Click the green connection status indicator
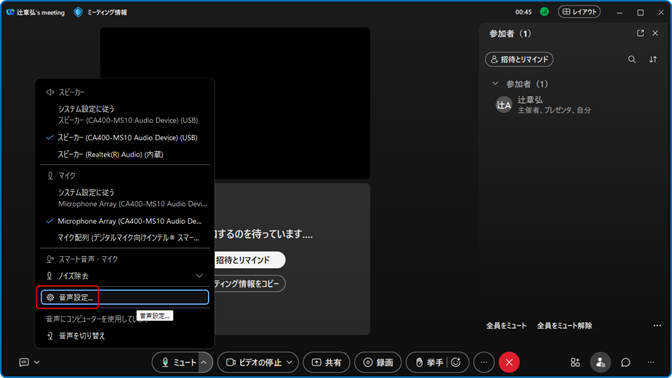 tap(544, 12)
